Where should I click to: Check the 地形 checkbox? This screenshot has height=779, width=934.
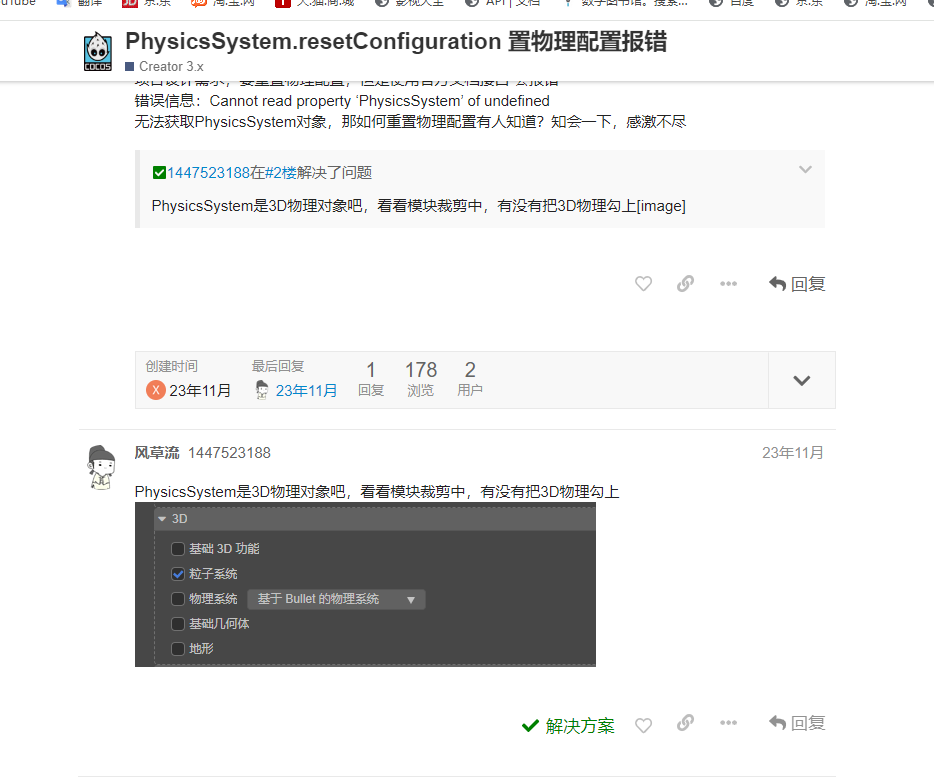click(x=178, y=649)
